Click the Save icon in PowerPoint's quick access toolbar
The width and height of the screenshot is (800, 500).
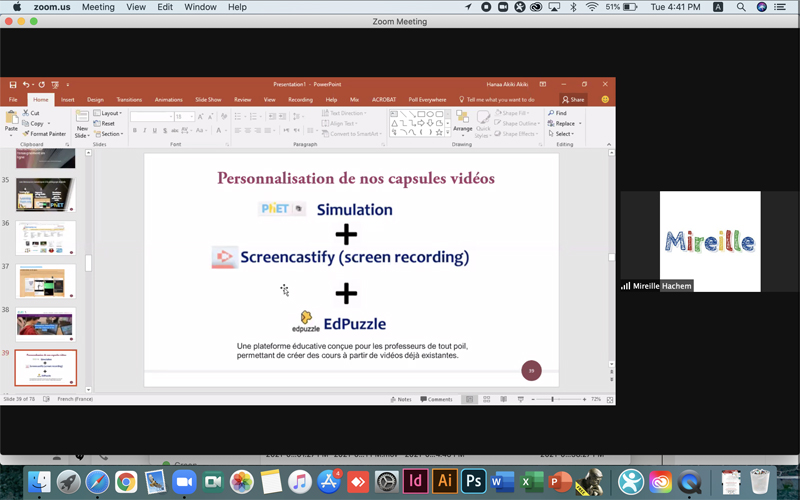(13, 85)
